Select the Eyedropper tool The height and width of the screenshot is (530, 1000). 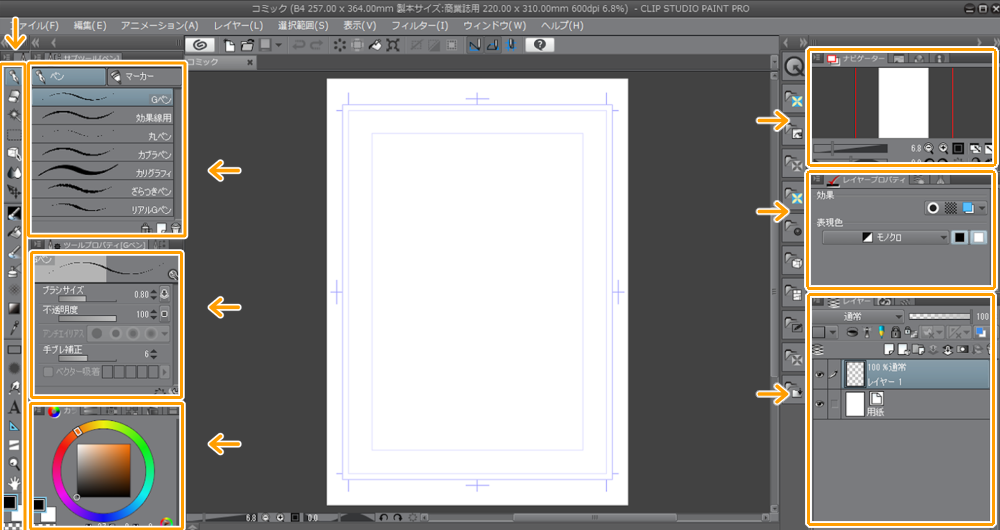[13, 328]
